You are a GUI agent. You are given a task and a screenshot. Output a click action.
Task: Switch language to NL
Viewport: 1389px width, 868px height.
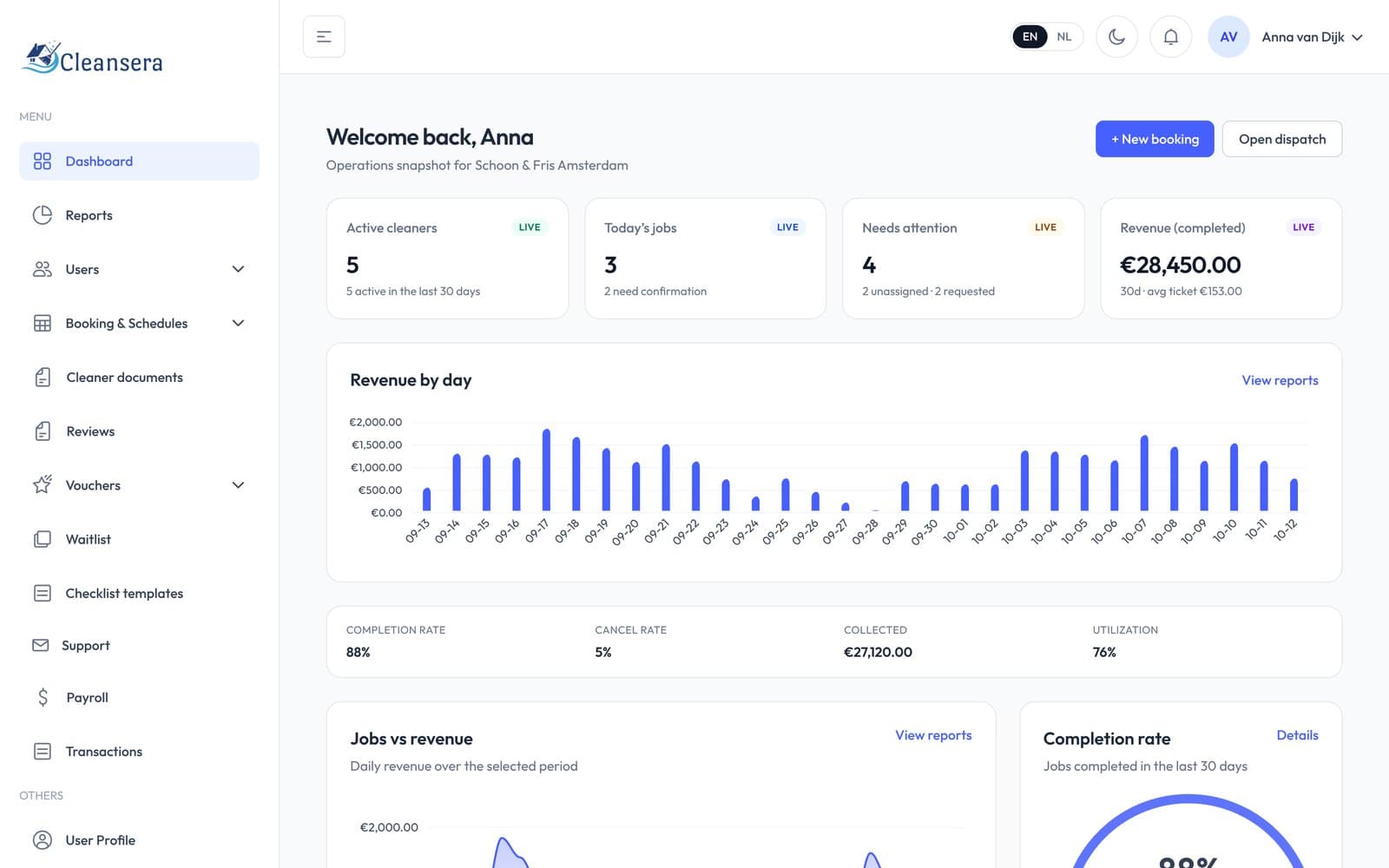coord(1064,36)
